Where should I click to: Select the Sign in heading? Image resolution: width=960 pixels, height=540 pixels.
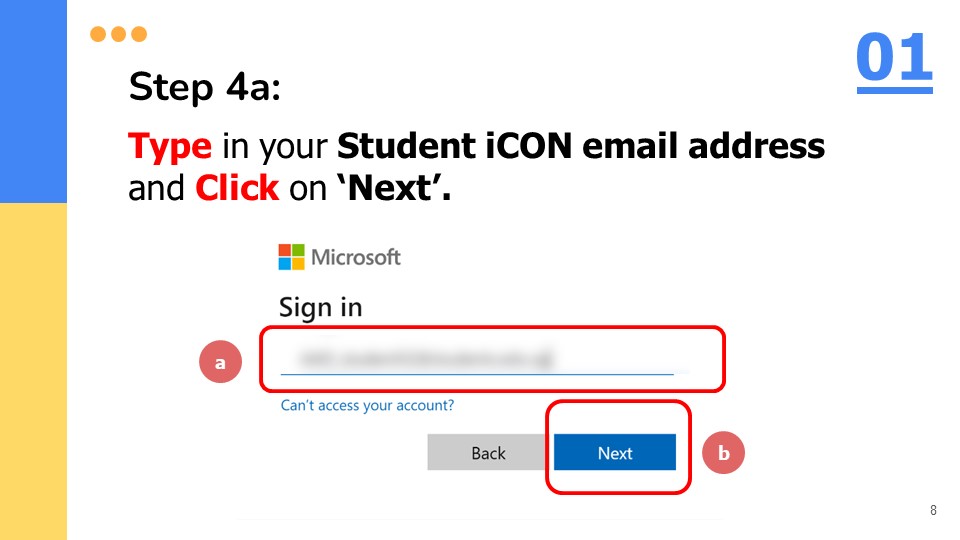click(320, 308)
